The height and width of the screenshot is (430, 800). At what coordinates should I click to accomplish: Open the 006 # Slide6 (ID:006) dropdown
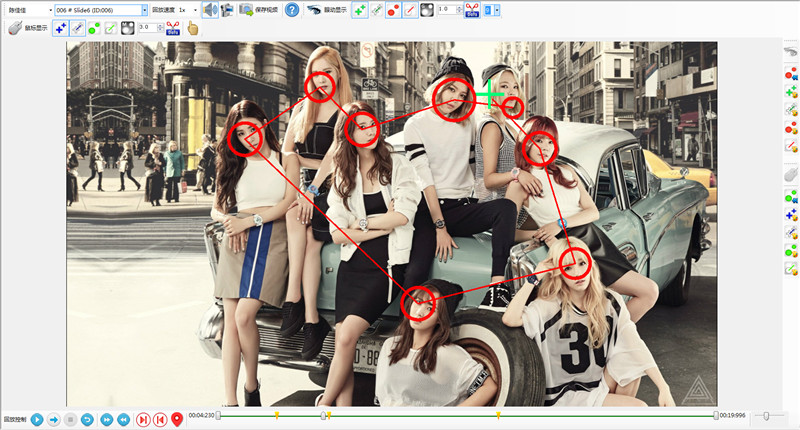[101, 10]
